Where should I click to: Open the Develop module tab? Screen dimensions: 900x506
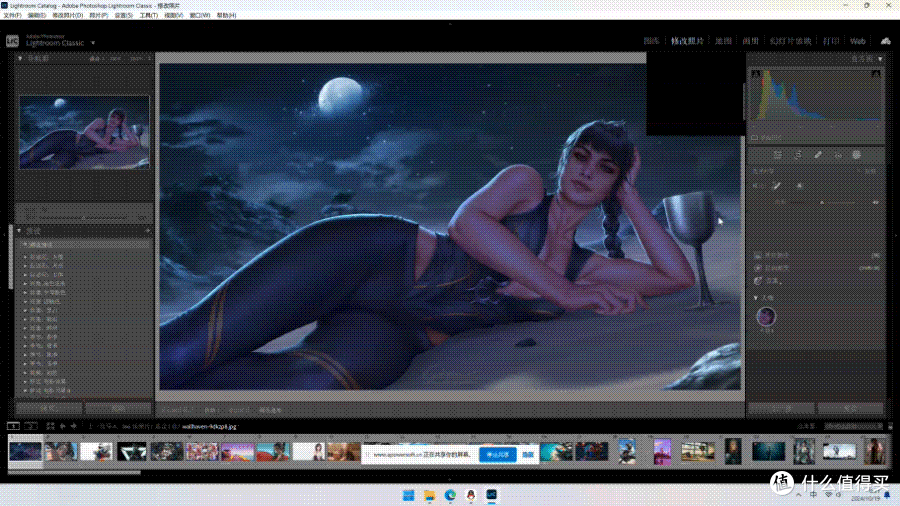point(687,41)
